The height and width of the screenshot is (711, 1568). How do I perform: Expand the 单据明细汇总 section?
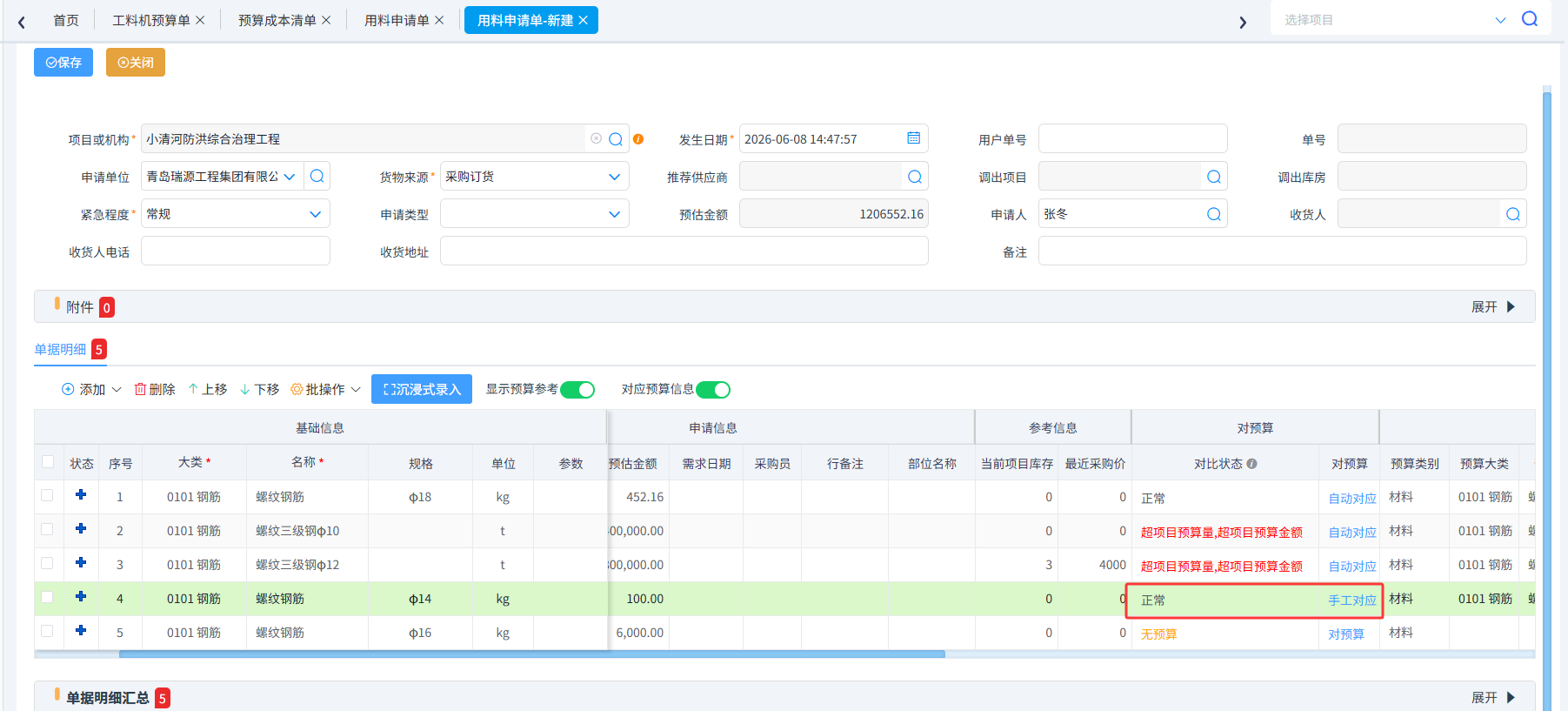[1493, 698]
